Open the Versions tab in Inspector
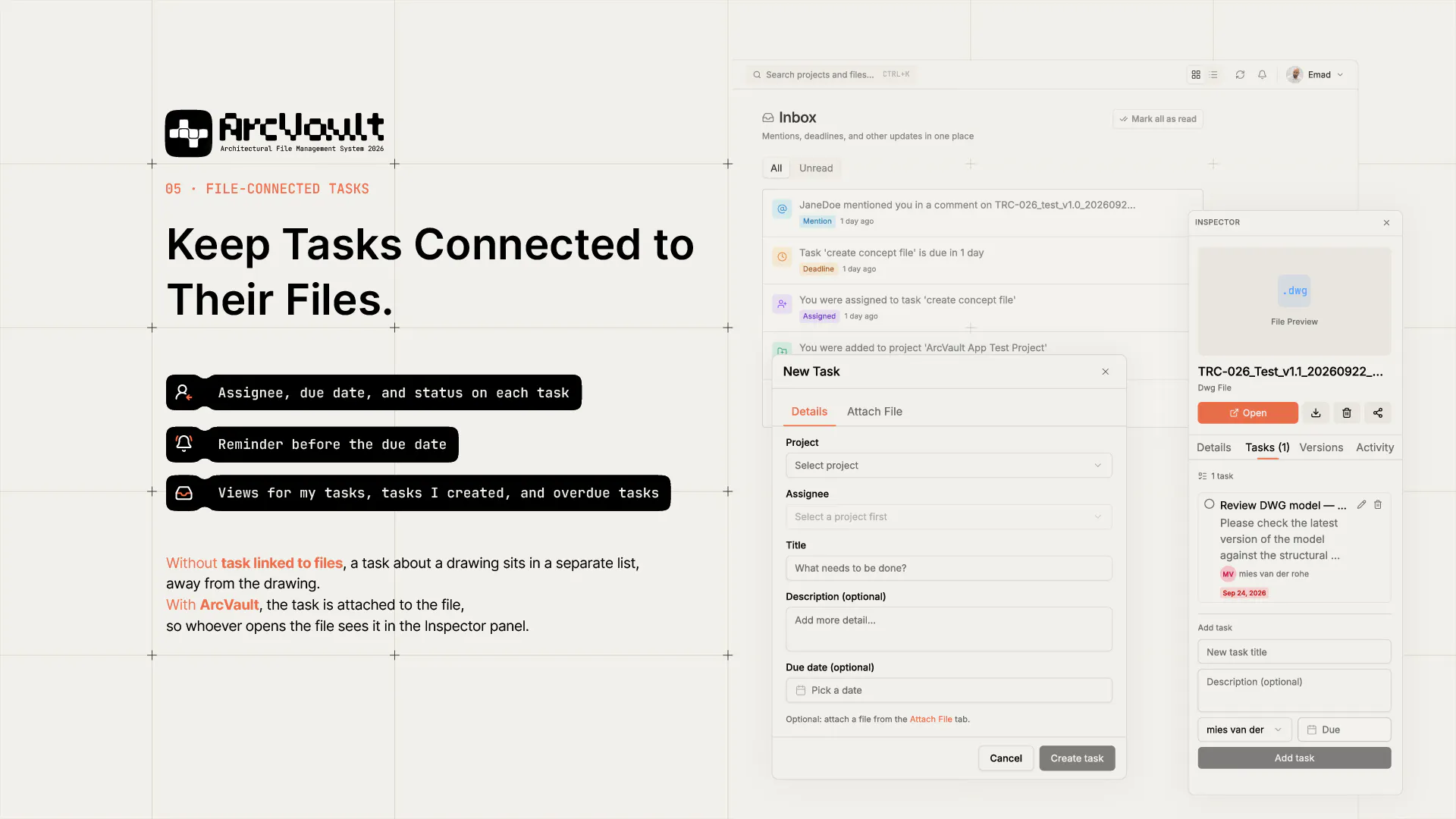The height and width of the screenshot is (819, 1456). (x=1321, y=447)
